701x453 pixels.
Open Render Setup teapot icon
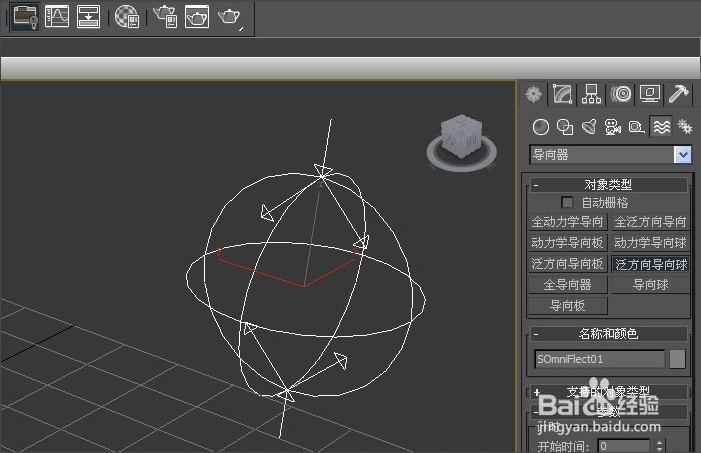(165, 17)
